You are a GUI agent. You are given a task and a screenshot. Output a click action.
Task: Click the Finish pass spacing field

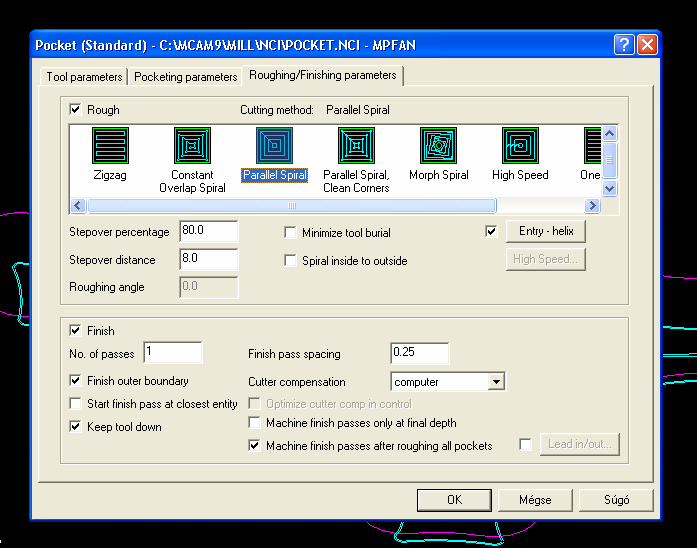point(420,353)
